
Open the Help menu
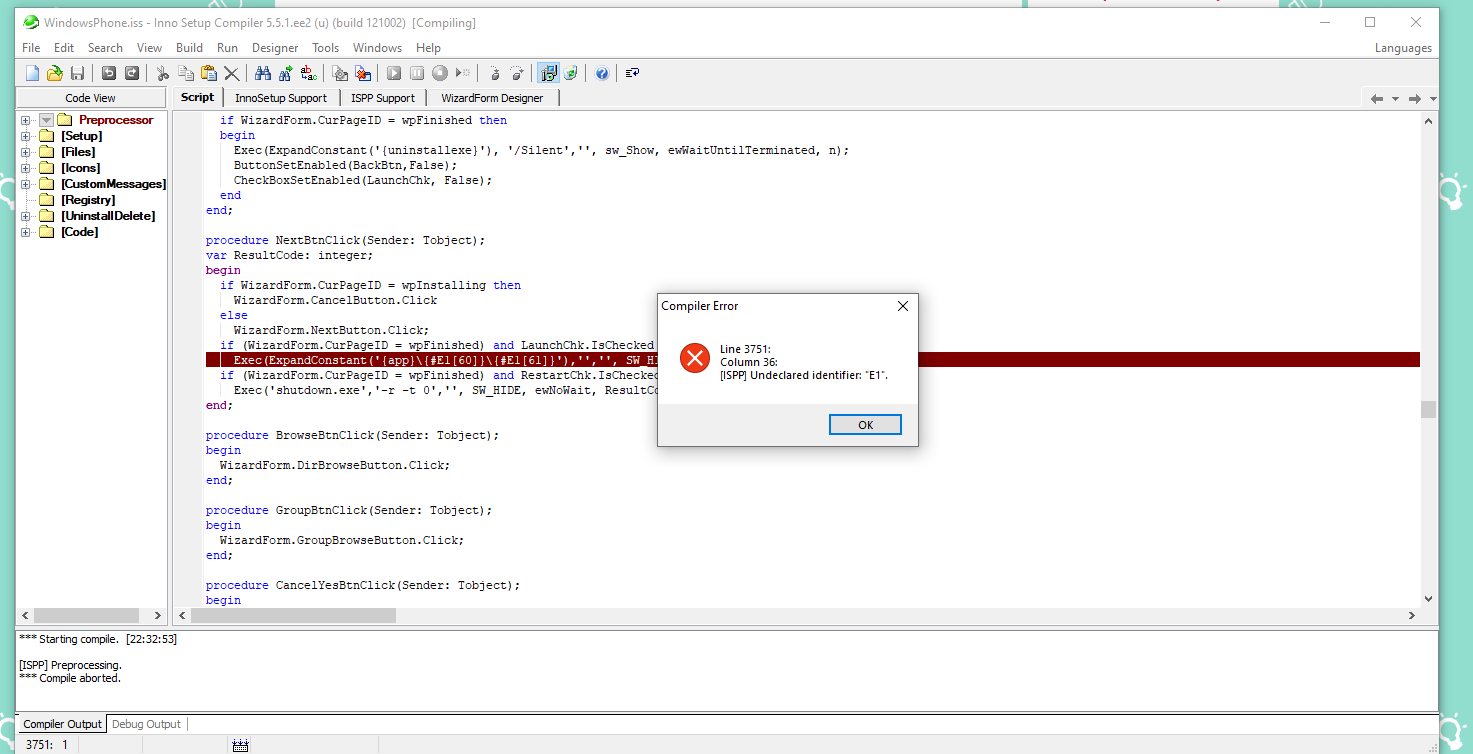428,48
